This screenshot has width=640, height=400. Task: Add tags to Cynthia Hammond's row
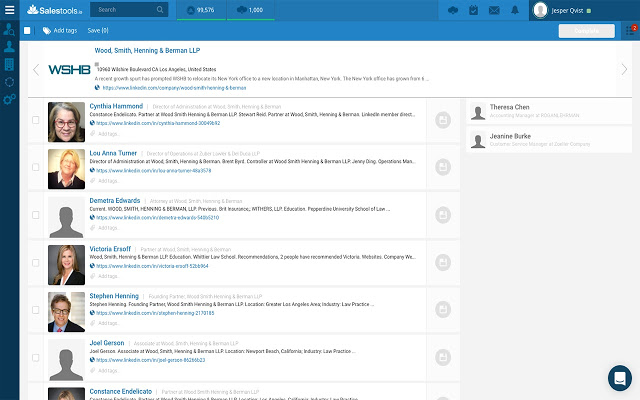pyautogui.click(x=108, y=134)
